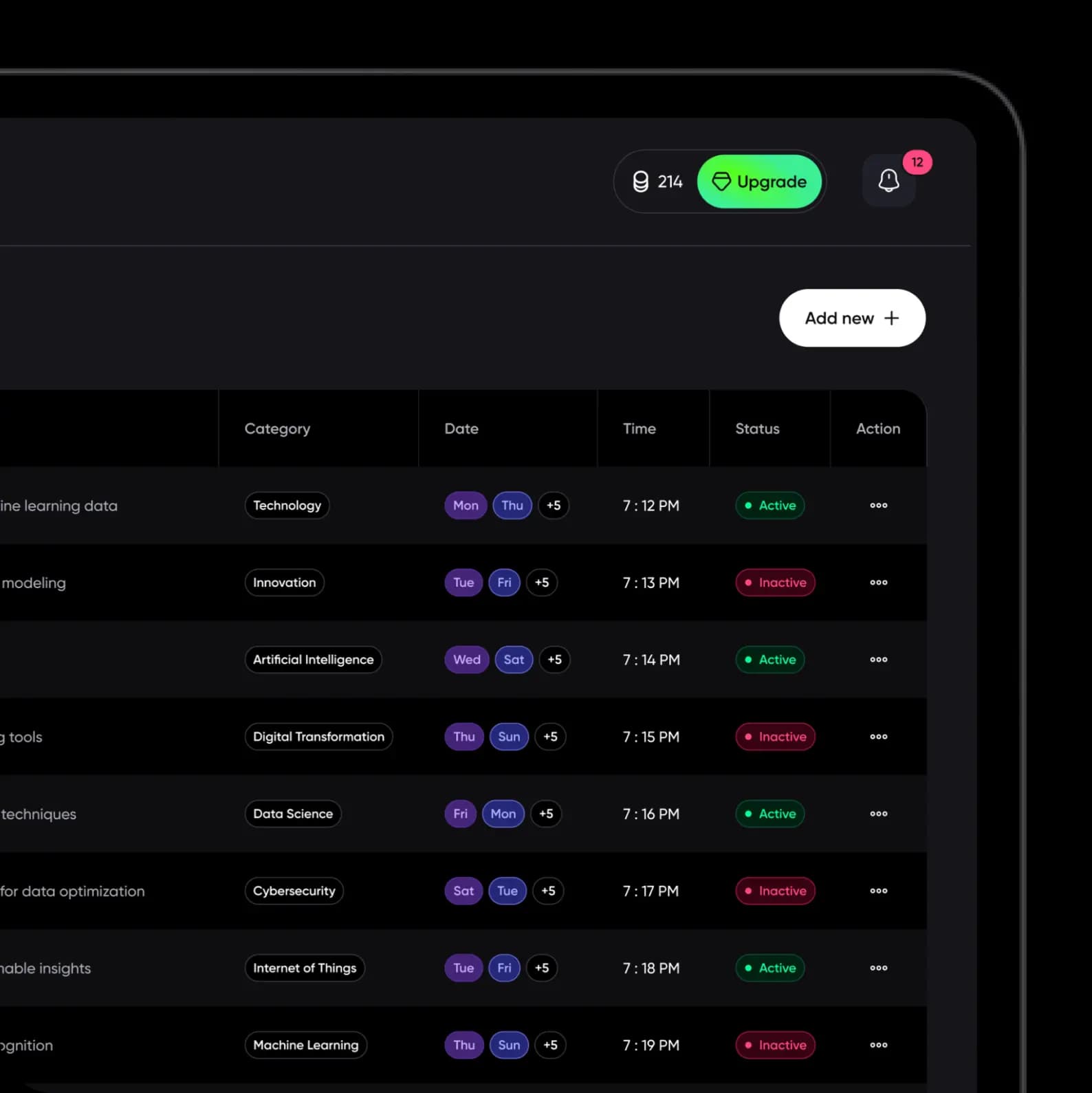Open actions menu for Innovation row
Image resolution: width=1092 pixels, height=1093 pixels.
click(878, 583)
